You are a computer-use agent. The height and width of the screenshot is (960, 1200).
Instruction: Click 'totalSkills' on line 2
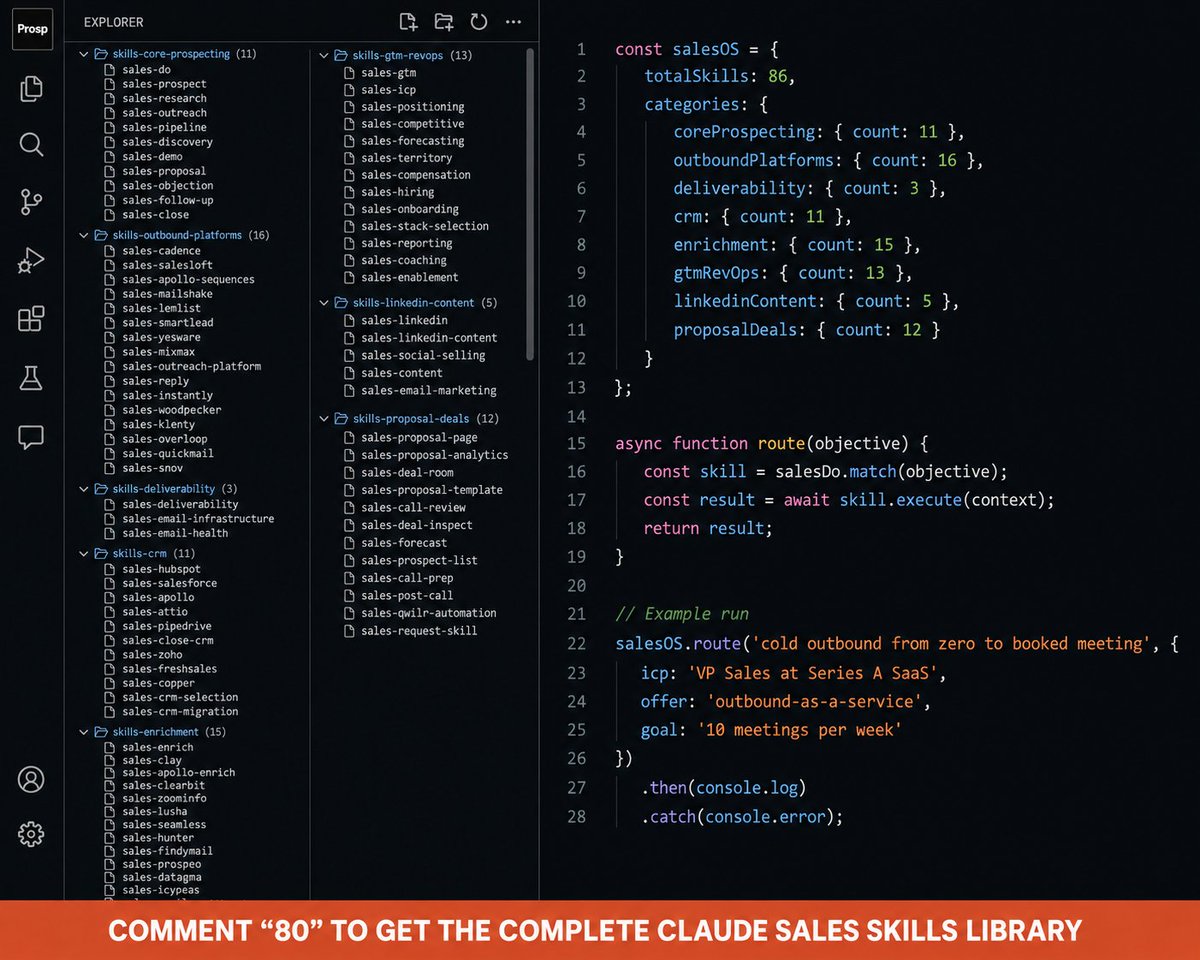698,76
